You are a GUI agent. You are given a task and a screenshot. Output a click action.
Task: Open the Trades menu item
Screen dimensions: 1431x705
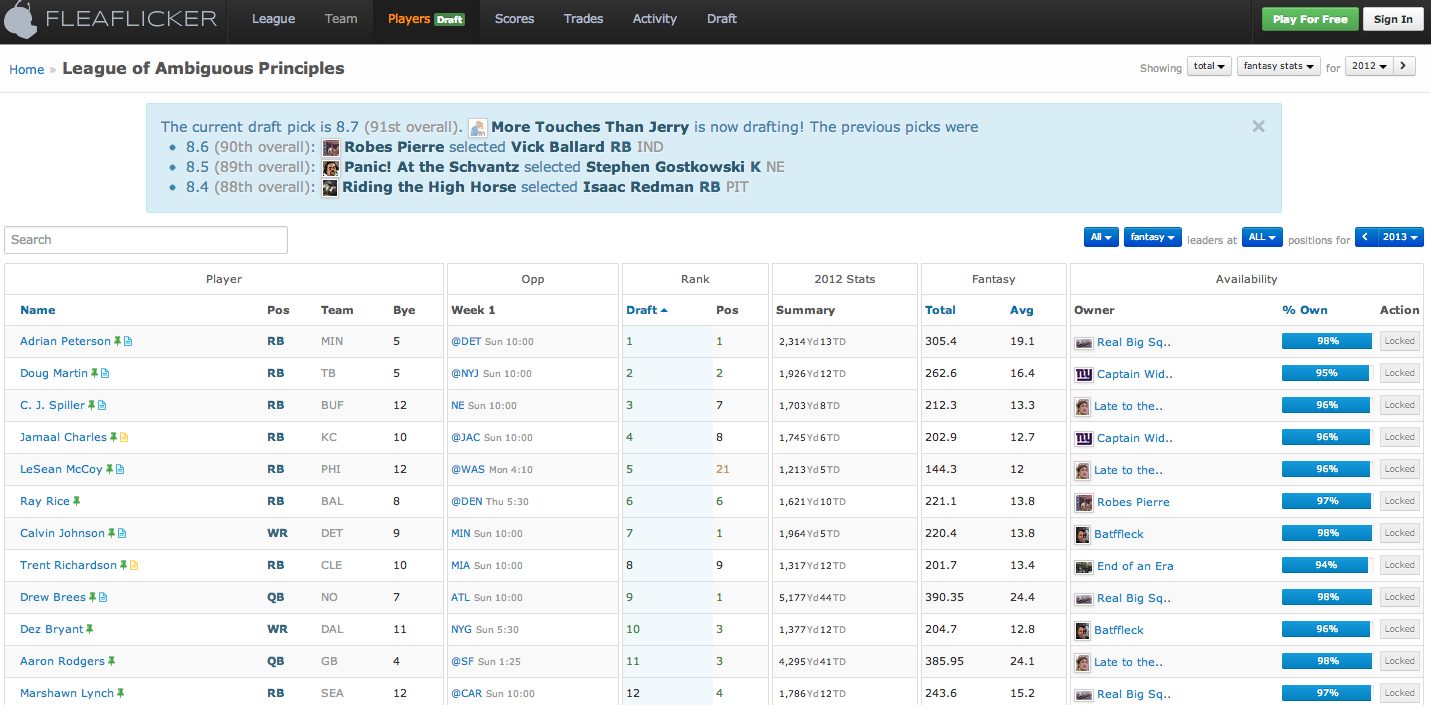pyautogui.click(x=583, y=19)
